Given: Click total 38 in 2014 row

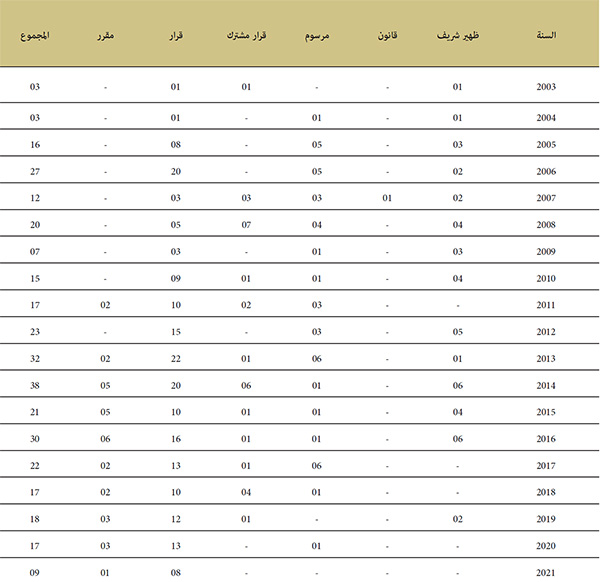Looking at the screenshot, I should (35, 385).
